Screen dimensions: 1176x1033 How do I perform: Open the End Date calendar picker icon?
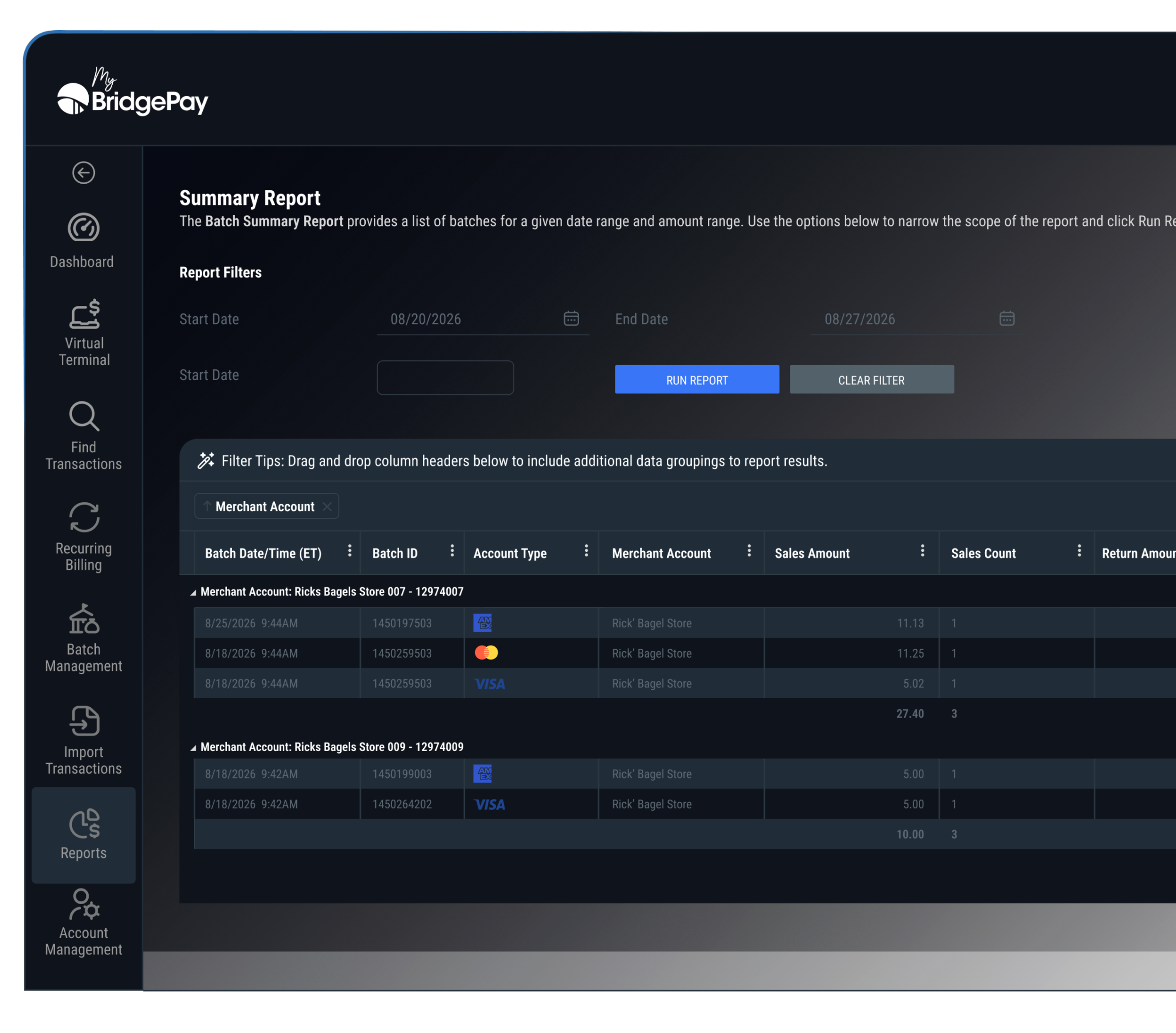tap(1007, 318)
